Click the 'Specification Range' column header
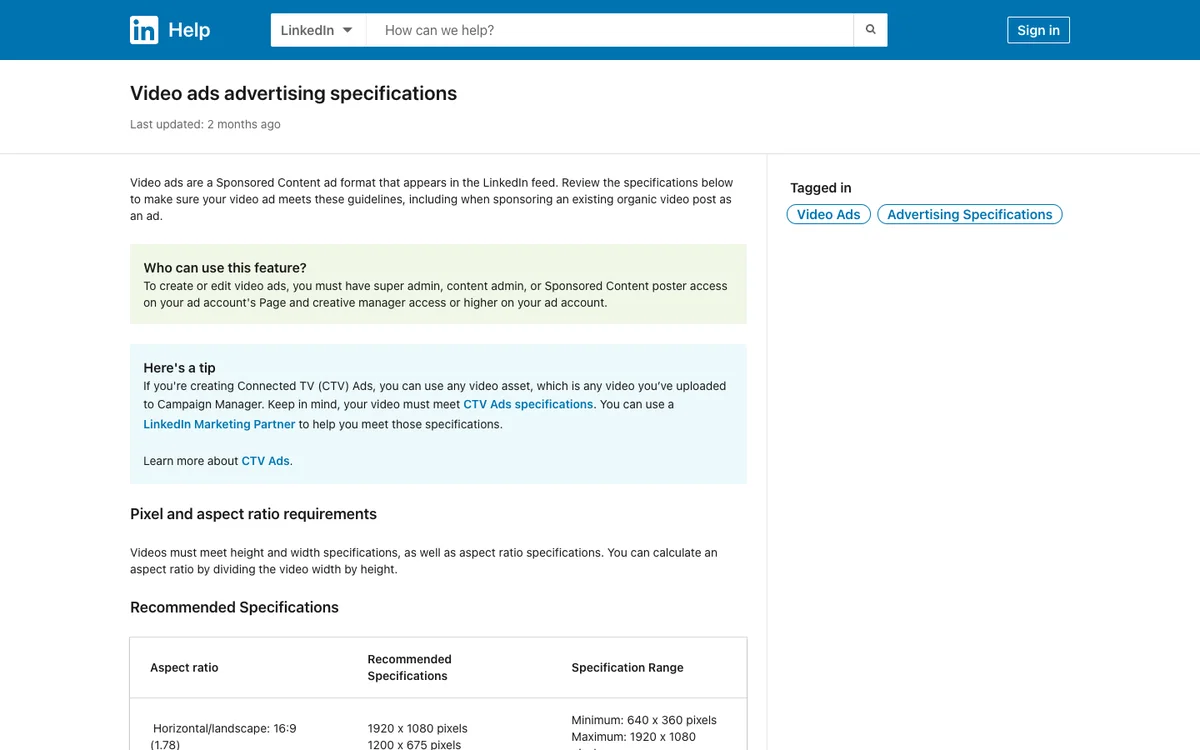Image resolution: width=1200 pixels, height=750 pixels. [627, 668]
